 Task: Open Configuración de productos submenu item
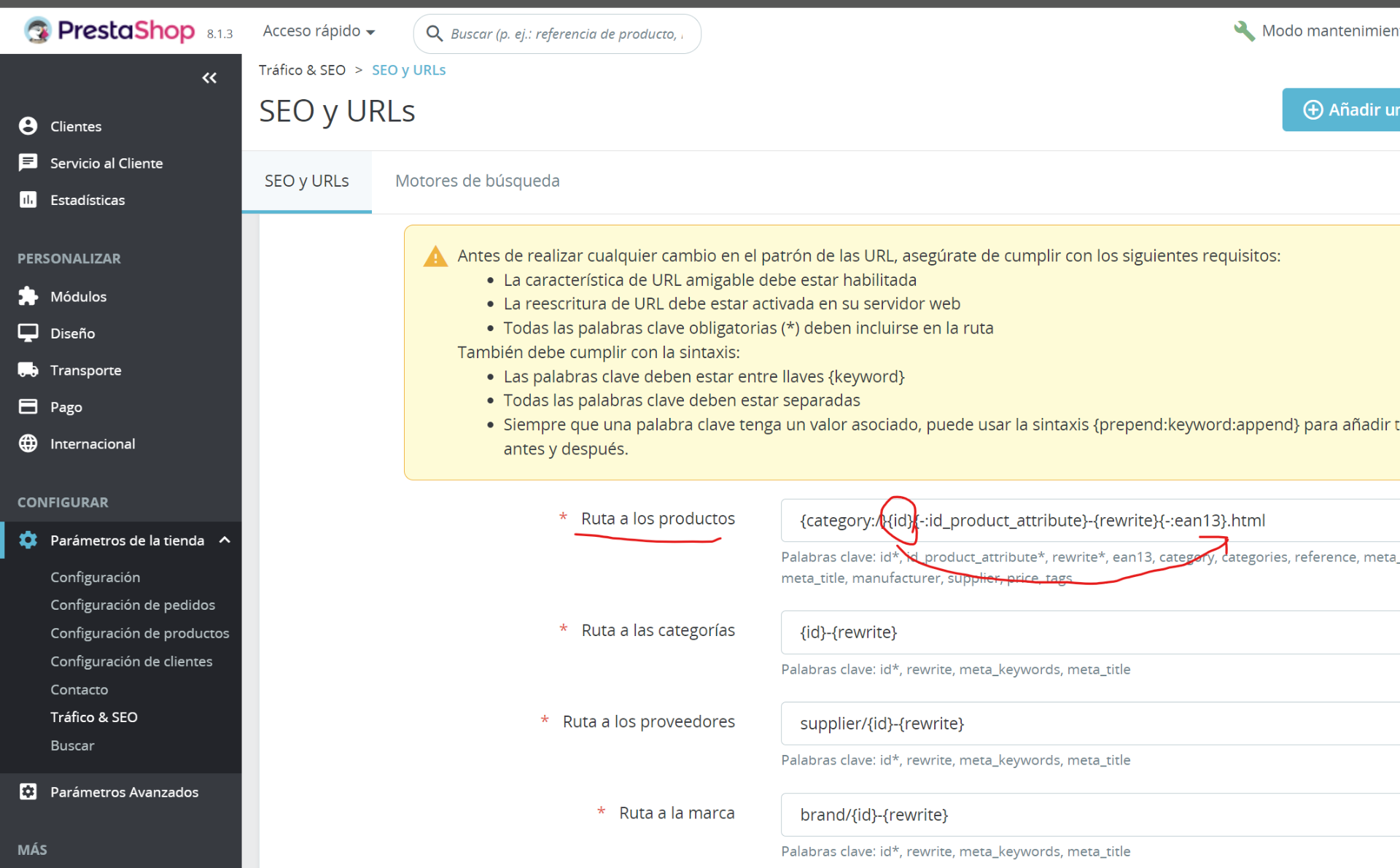tap(139, 633)
